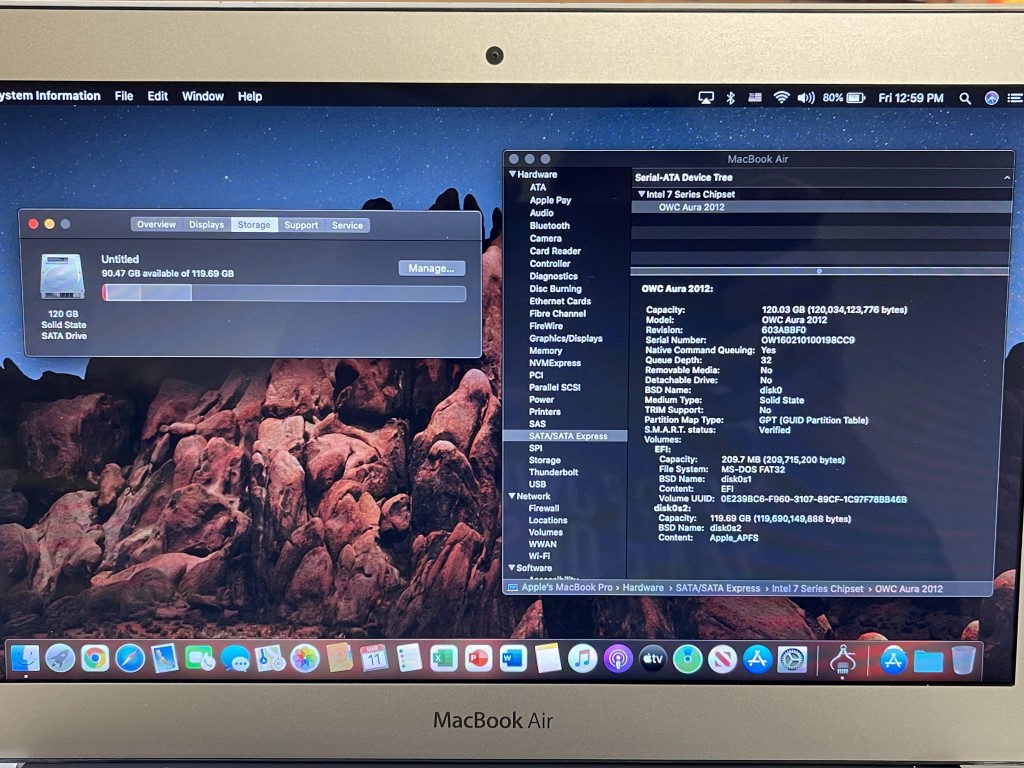Launch Safari from the dock
1024x768 pixels.
pos(130,658)
